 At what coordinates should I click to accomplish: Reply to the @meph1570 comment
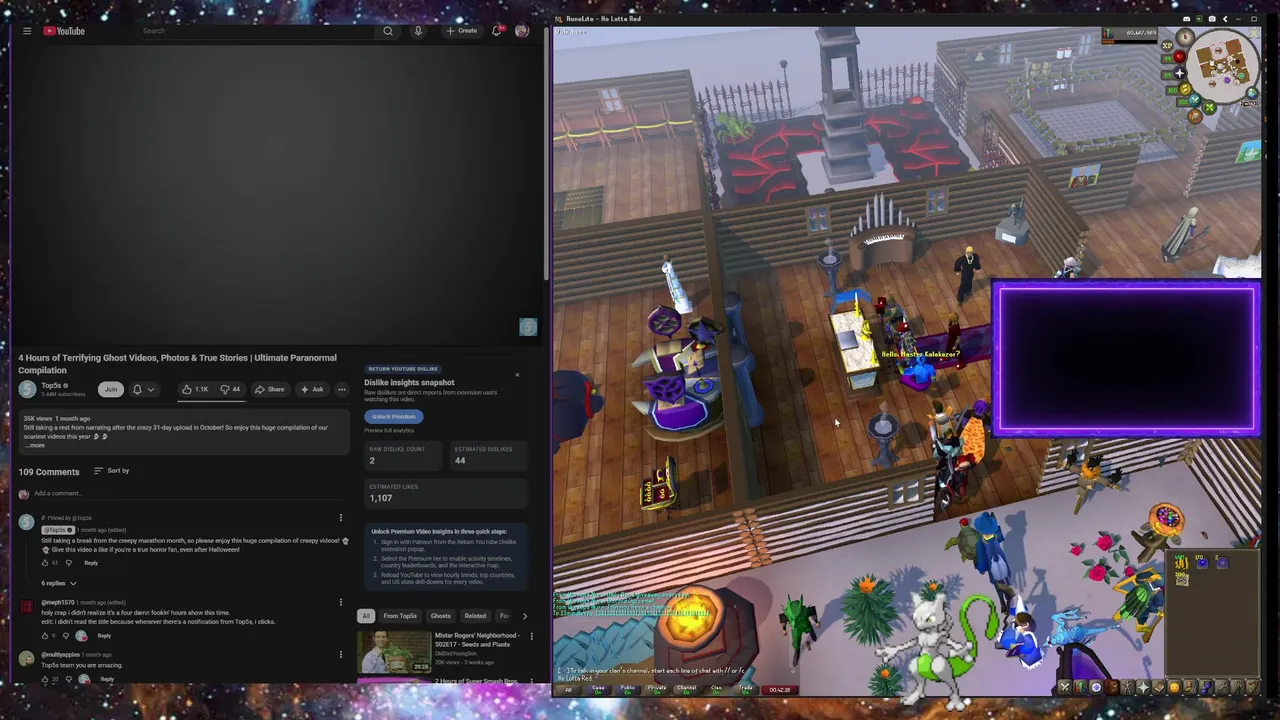pos(104,636)
